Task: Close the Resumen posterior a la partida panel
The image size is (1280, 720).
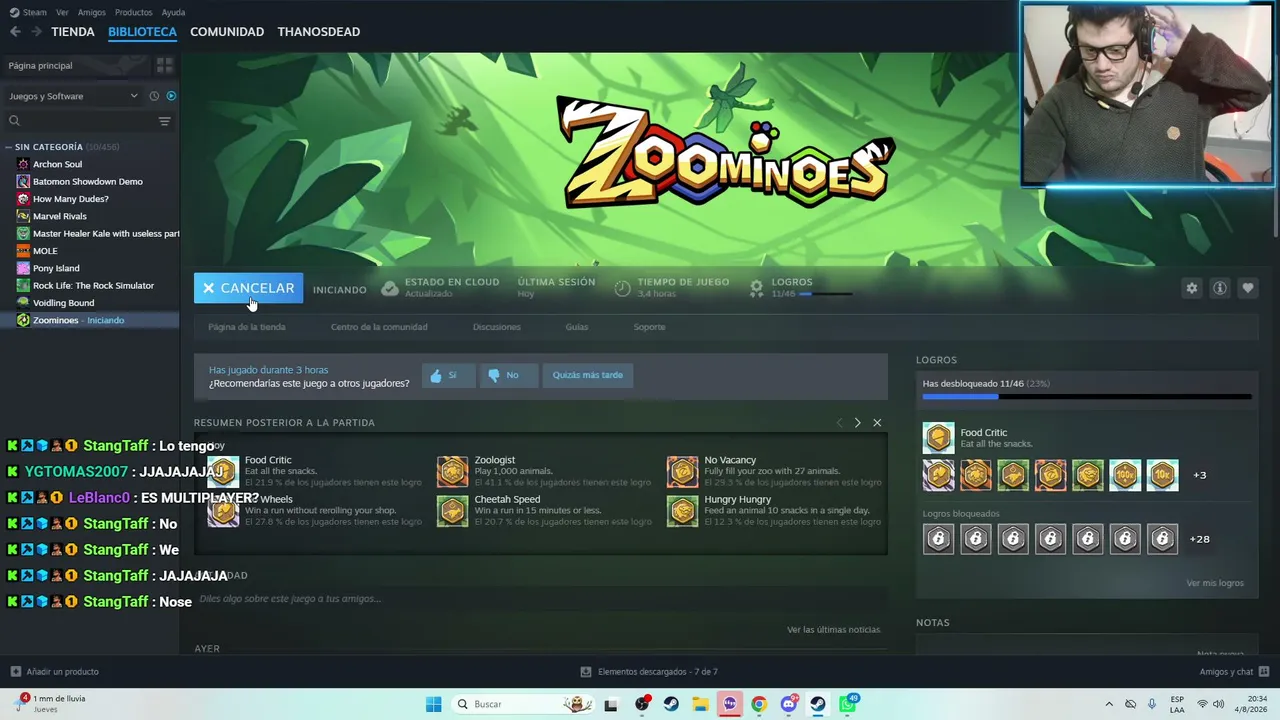Action: click(x=877, y=423)
